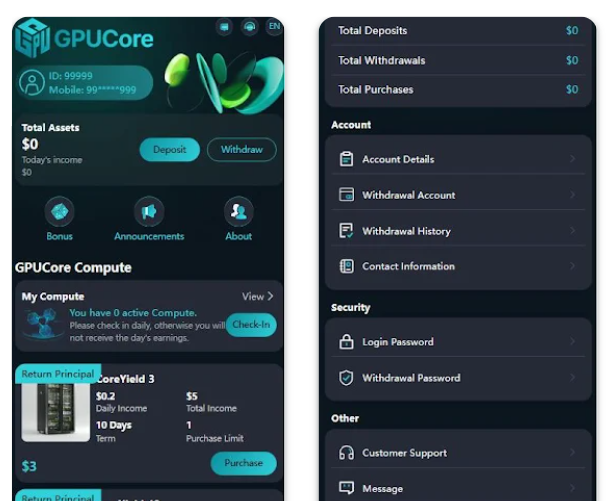
Task: Click the My Compute molecule graphic
Action: 44,323
